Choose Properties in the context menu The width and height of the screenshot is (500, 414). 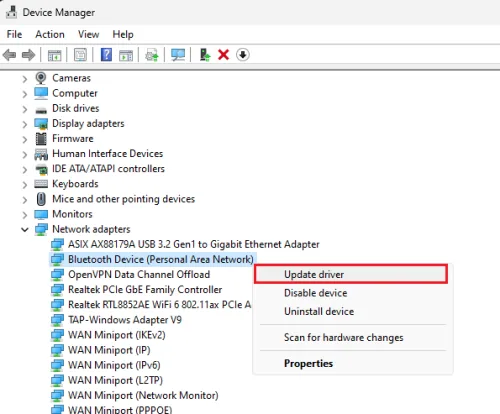click(308, 363)
